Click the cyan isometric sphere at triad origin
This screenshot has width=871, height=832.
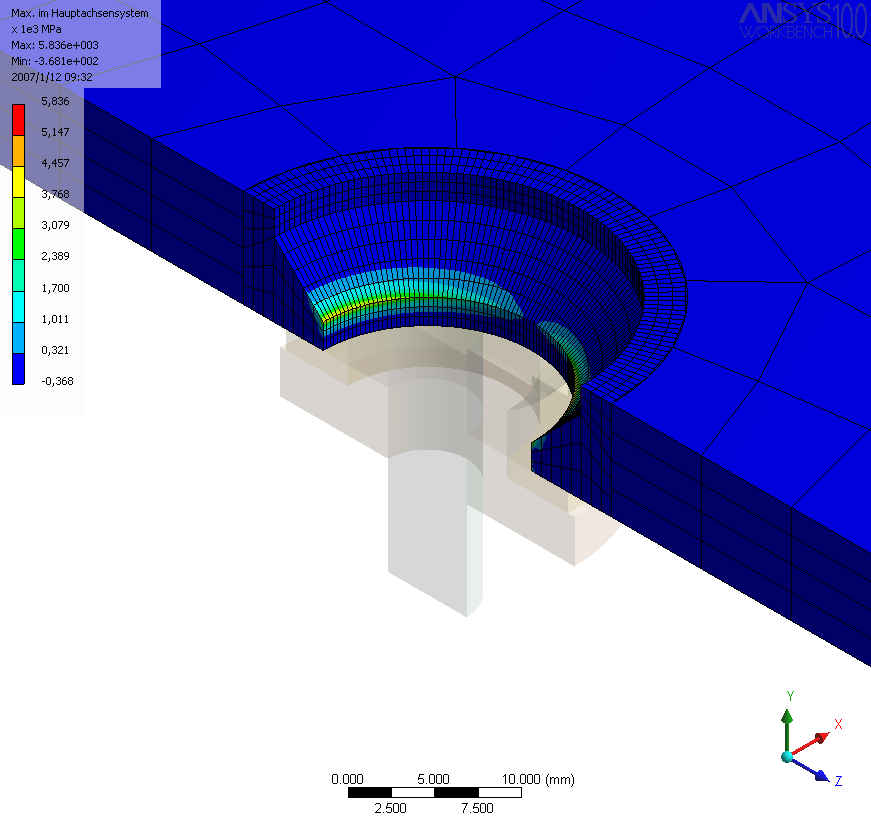787,757
